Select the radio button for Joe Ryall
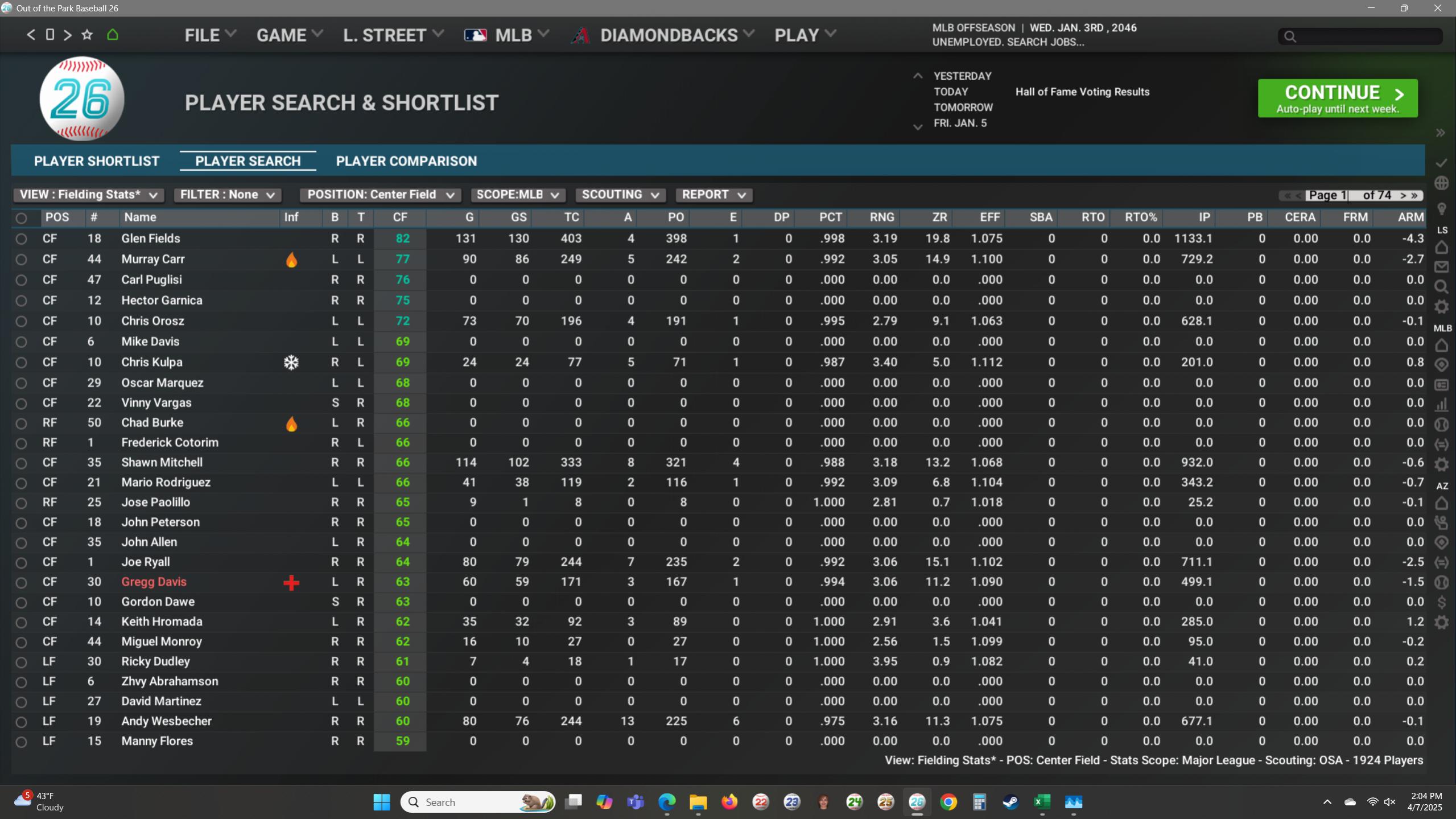This screenshot has height=819, width=1456. pos(21,562)
